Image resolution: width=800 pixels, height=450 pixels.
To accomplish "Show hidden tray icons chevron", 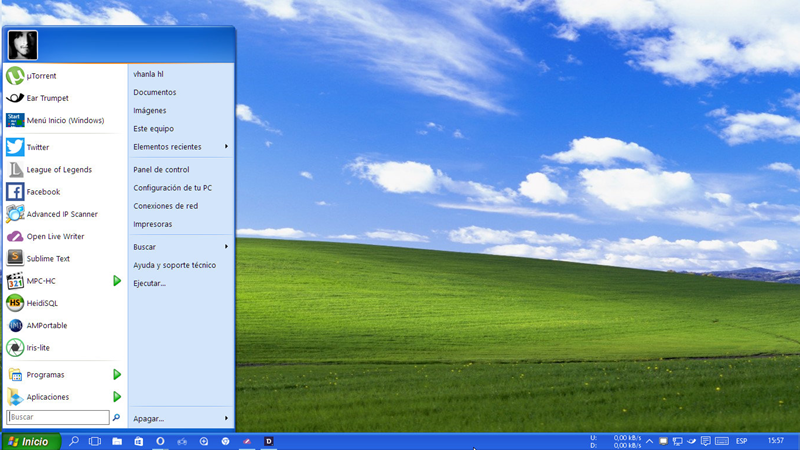I will pyautogui.click(x=649, y=441).
